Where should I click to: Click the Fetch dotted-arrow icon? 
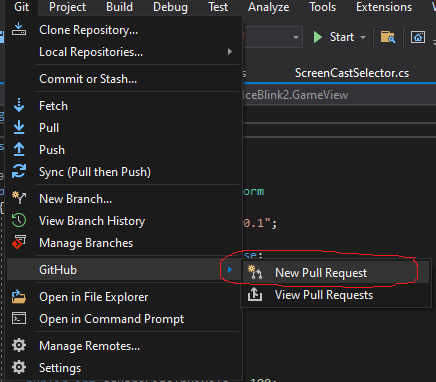click(x=19, y=105)
